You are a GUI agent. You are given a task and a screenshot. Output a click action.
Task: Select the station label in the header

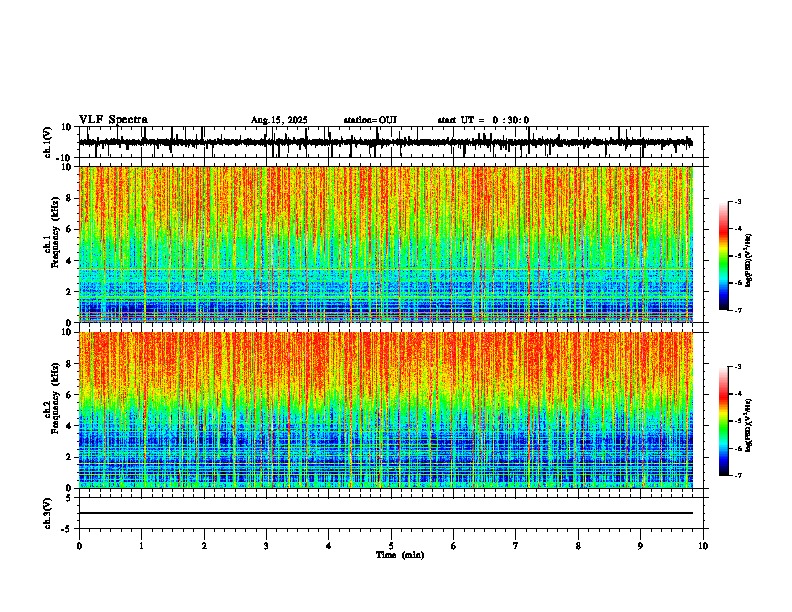click(370, 120)
